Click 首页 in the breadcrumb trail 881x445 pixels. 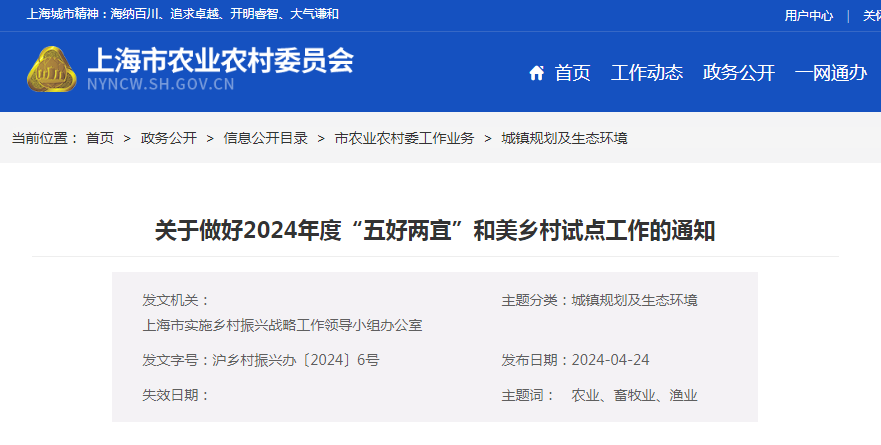100,138
